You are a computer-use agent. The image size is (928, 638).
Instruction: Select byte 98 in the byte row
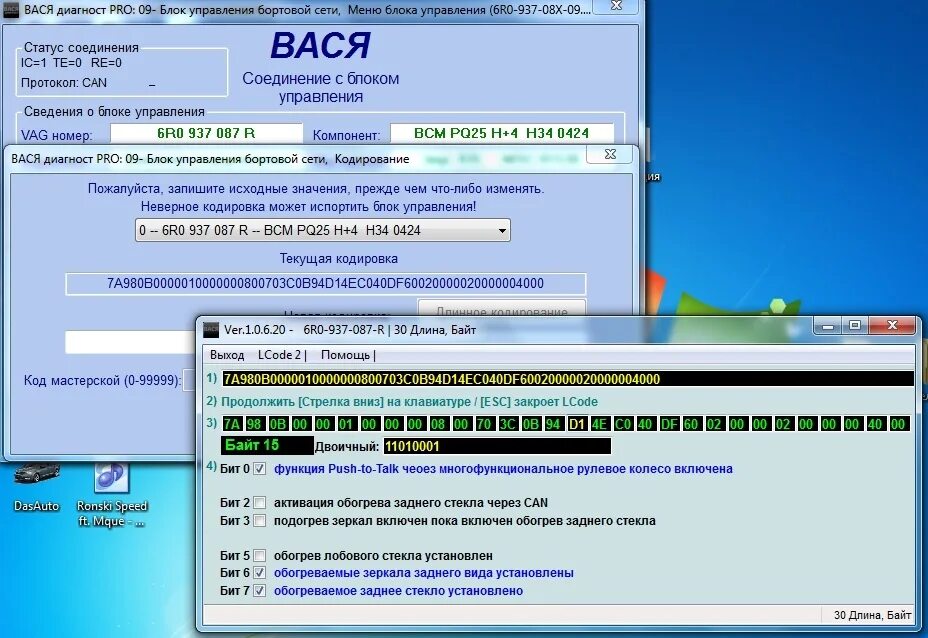point(254,424)
